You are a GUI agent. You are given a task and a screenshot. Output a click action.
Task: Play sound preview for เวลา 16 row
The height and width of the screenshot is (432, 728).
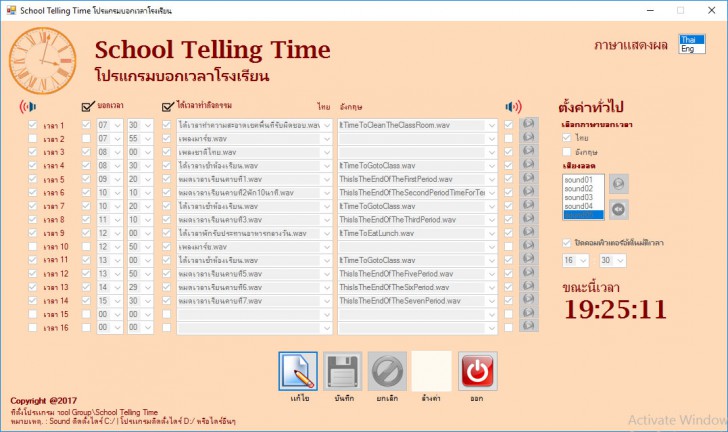pos(528,326)
